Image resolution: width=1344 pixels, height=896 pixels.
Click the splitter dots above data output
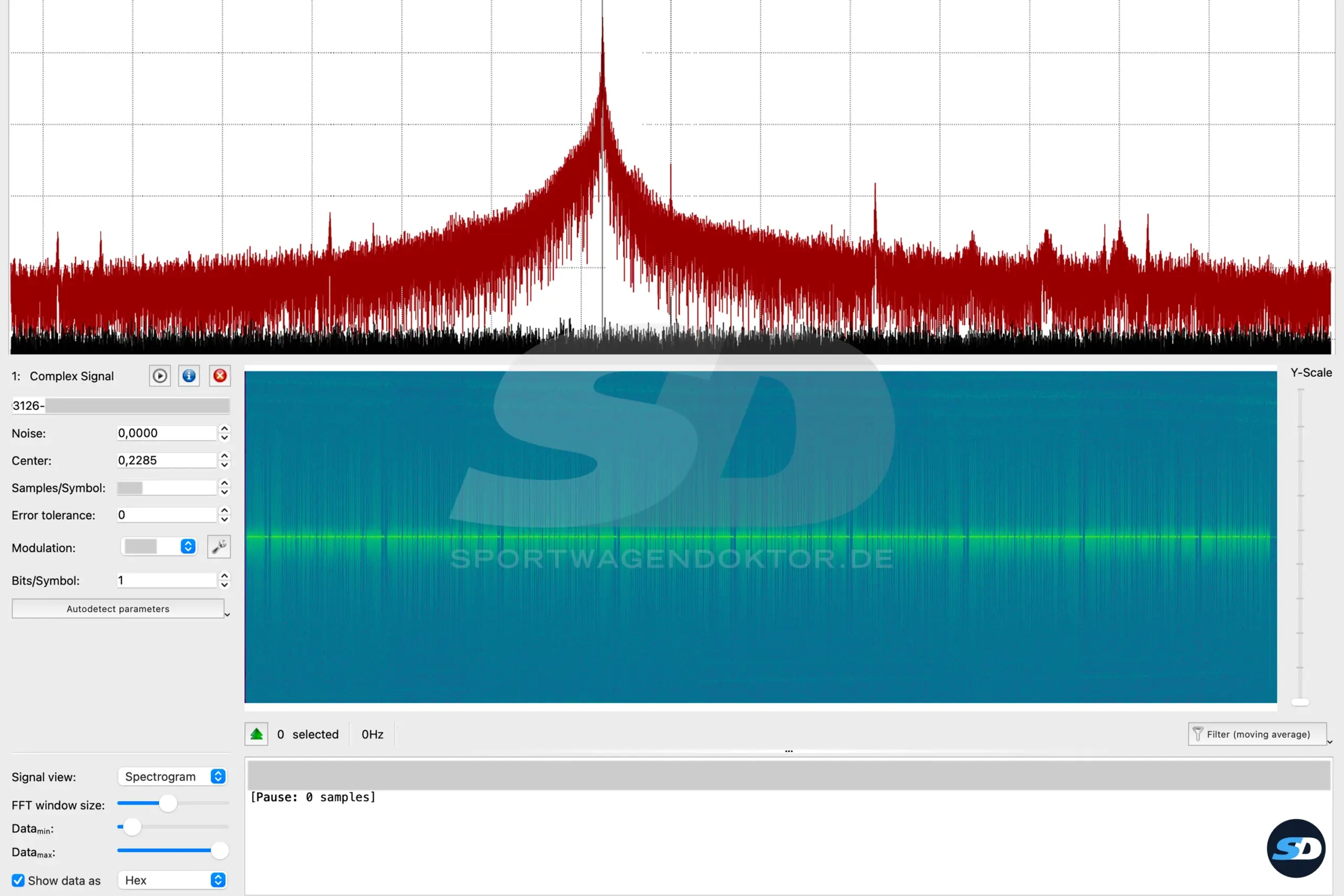tap(789, 752)
